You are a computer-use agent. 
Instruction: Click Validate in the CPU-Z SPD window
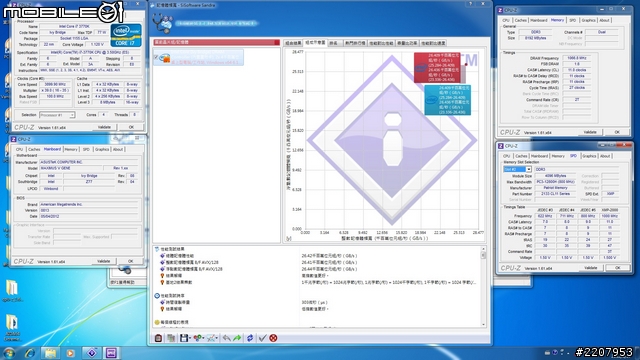click(x=591, y=268)
